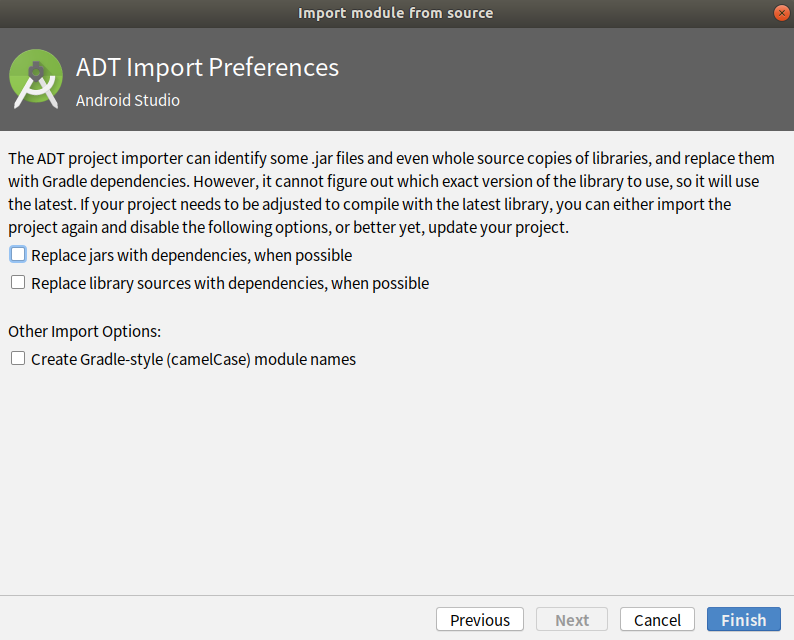Close the Import module dialog window
The image size is (794, 640).
click(x=781, y=13)
